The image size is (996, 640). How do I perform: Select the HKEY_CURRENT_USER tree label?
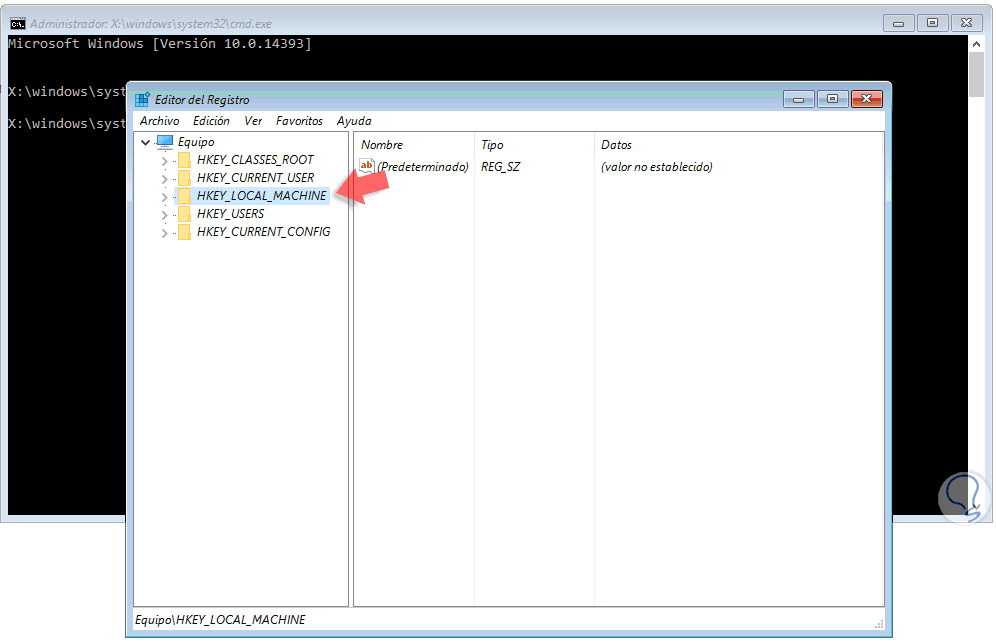coord(255,178)
